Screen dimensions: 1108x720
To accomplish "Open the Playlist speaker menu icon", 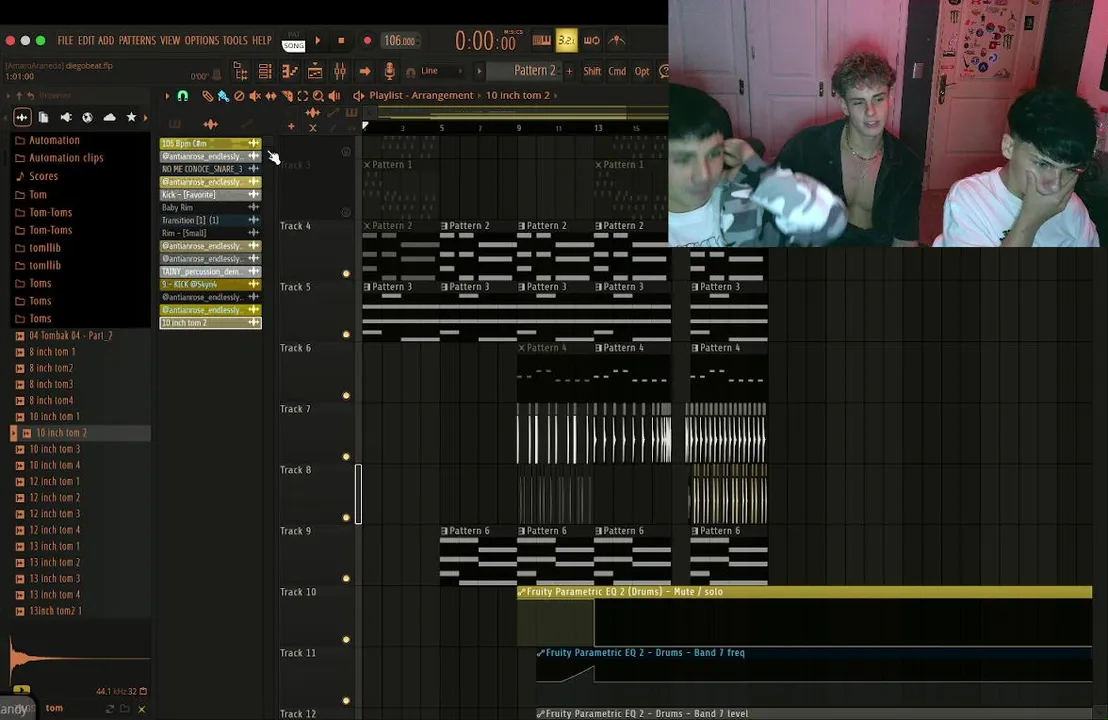I will pos(358,95).
